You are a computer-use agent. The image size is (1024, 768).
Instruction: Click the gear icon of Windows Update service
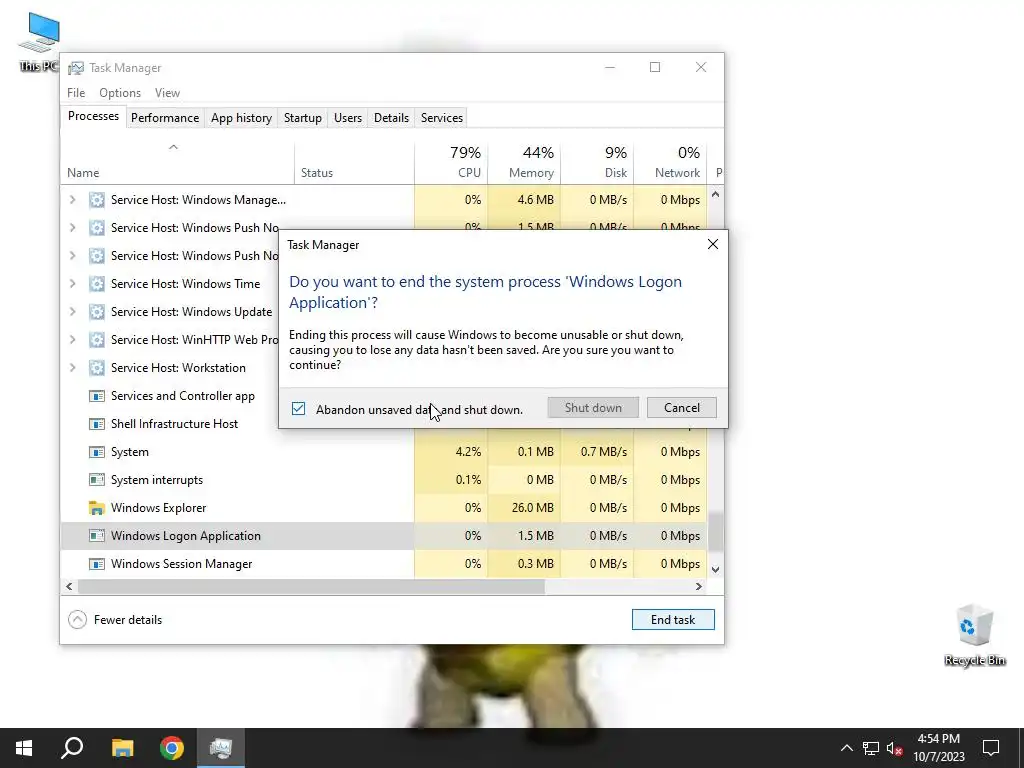(97, 312)
